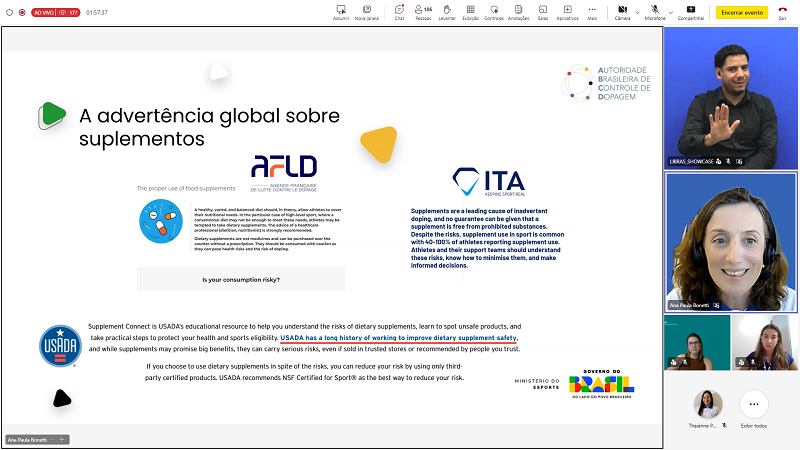Click the meeting timer 01:57:37
Image resolution: width=800 pixels, height=450 pixels.
click(97, 12)
